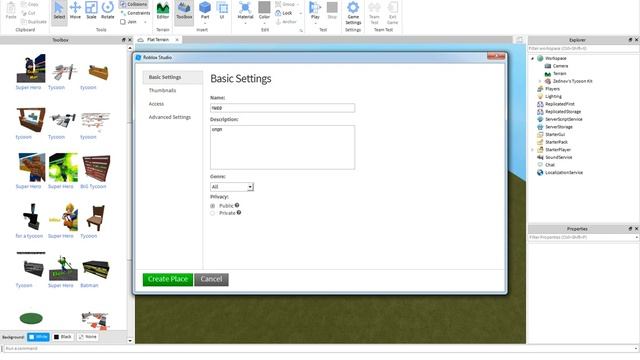Select the Rotate tool
The width and height of the screenshot is (640, 360).
pos(108,11)
